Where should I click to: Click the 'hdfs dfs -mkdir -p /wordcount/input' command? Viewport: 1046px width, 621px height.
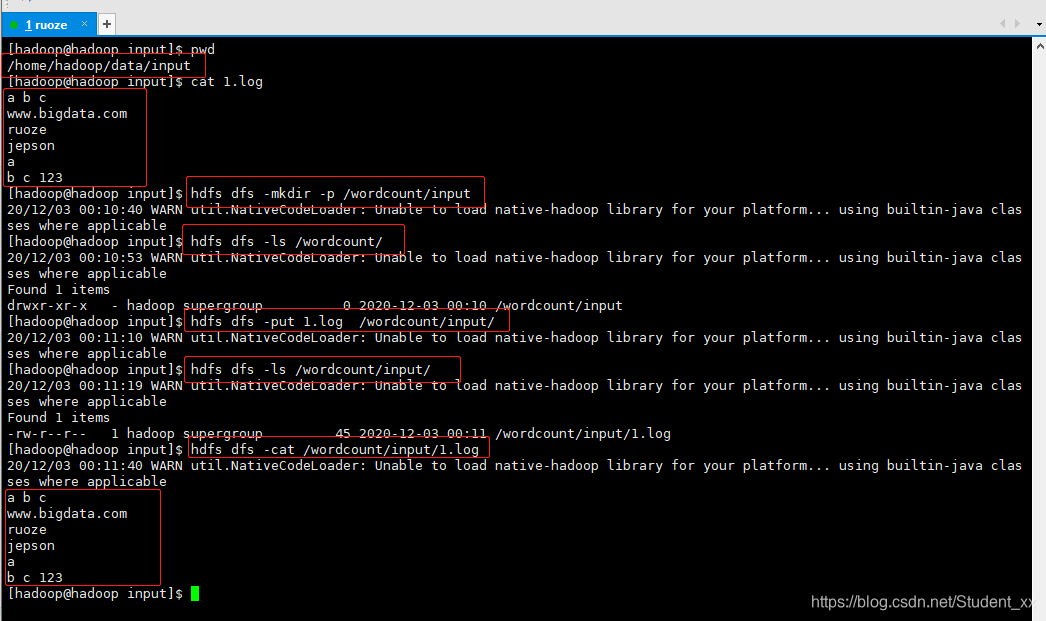pos(331,193)
